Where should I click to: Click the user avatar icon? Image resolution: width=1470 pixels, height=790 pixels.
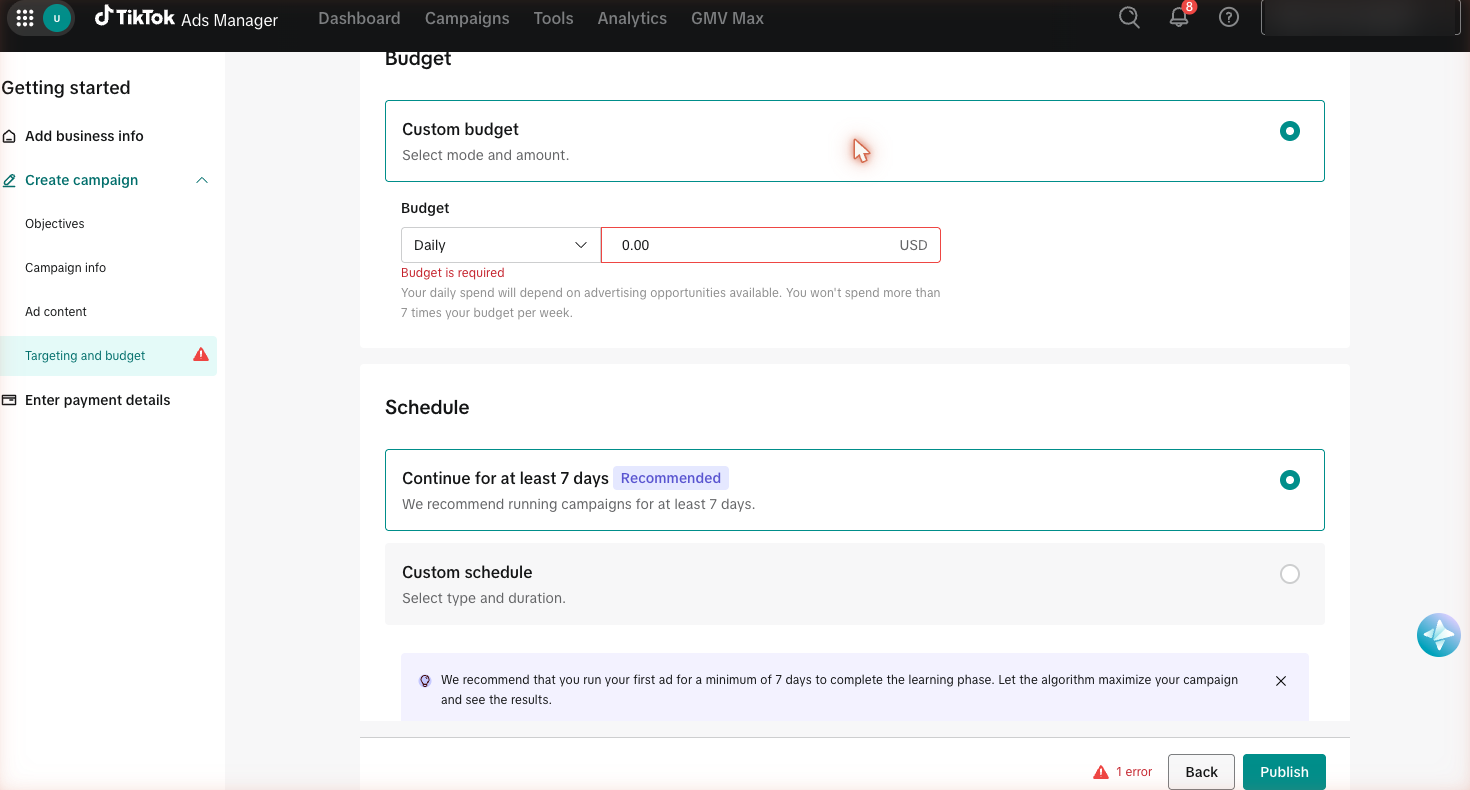click(x=57, y=18)
